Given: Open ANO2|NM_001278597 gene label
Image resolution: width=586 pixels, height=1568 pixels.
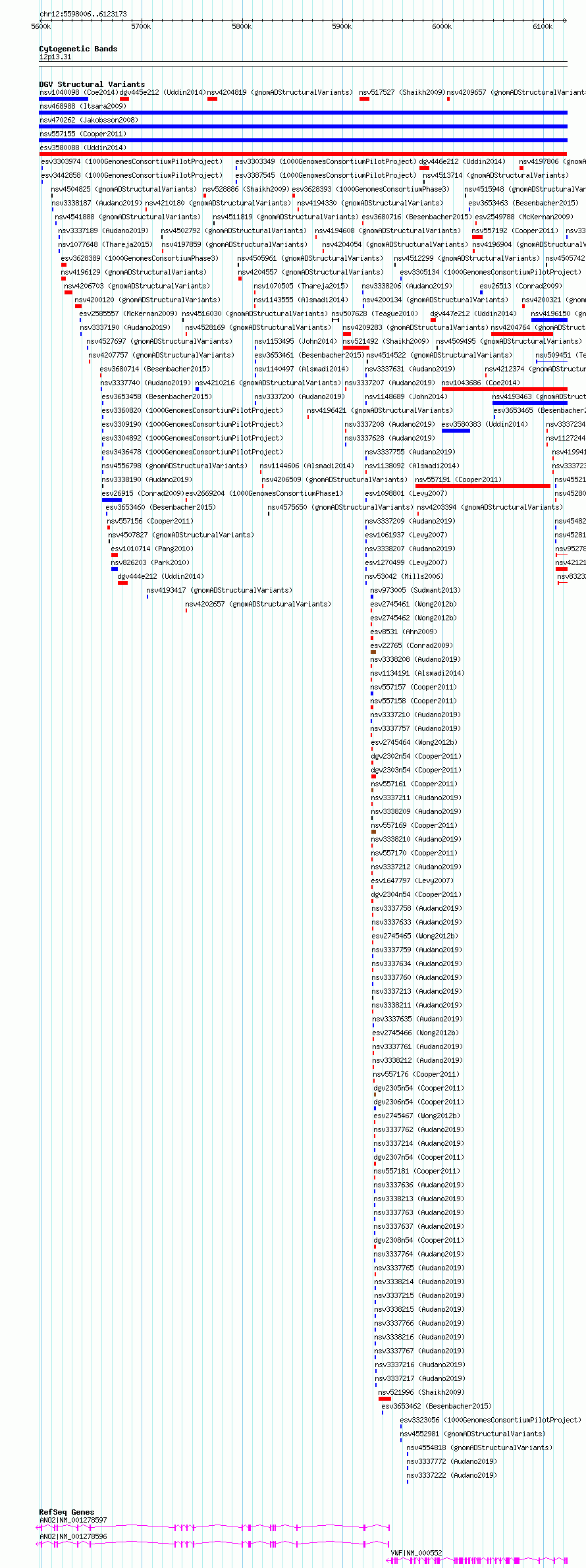Looking at the screenshot, I should [x=73, y=1520].
